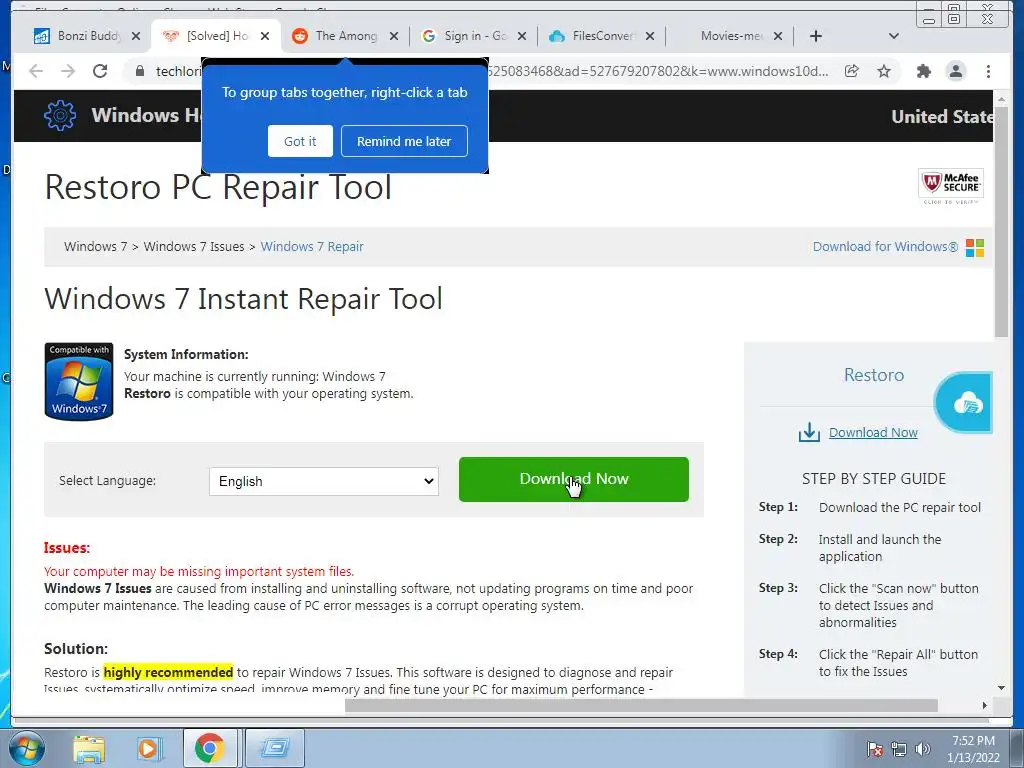Click the share page icon in address bar
1024x768 pixels.
[x=852, y=71]
